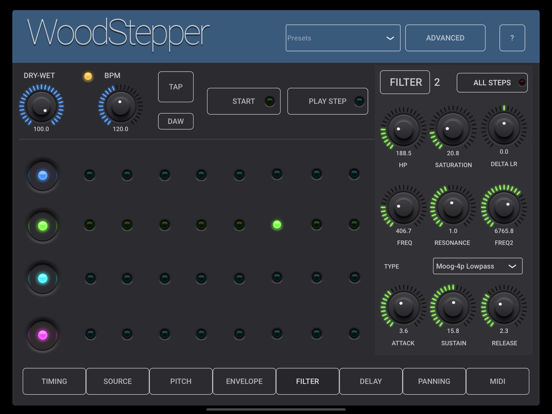Toggle step 4 in the blue row
This screenshot has height=414, width=552.
[x=201, y=175]
